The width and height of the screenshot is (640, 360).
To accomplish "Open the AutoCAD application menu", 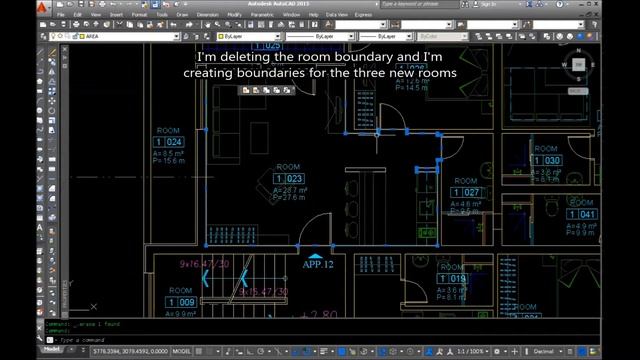I will click(42, 7).
